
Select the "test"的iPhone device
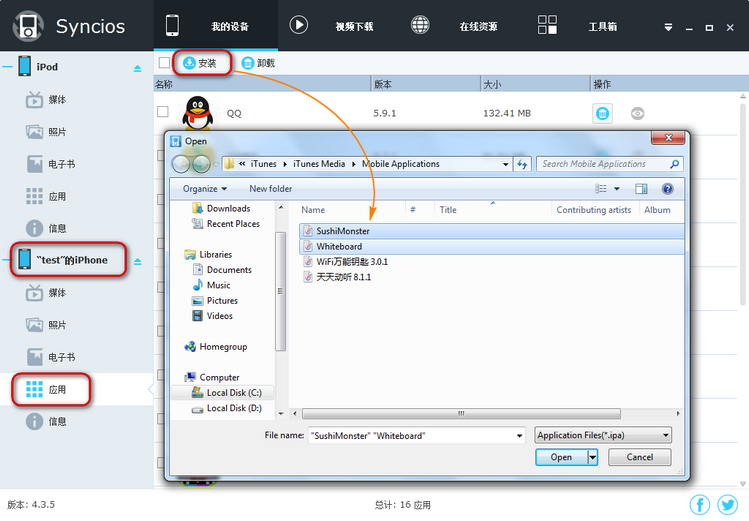point(68,260)
